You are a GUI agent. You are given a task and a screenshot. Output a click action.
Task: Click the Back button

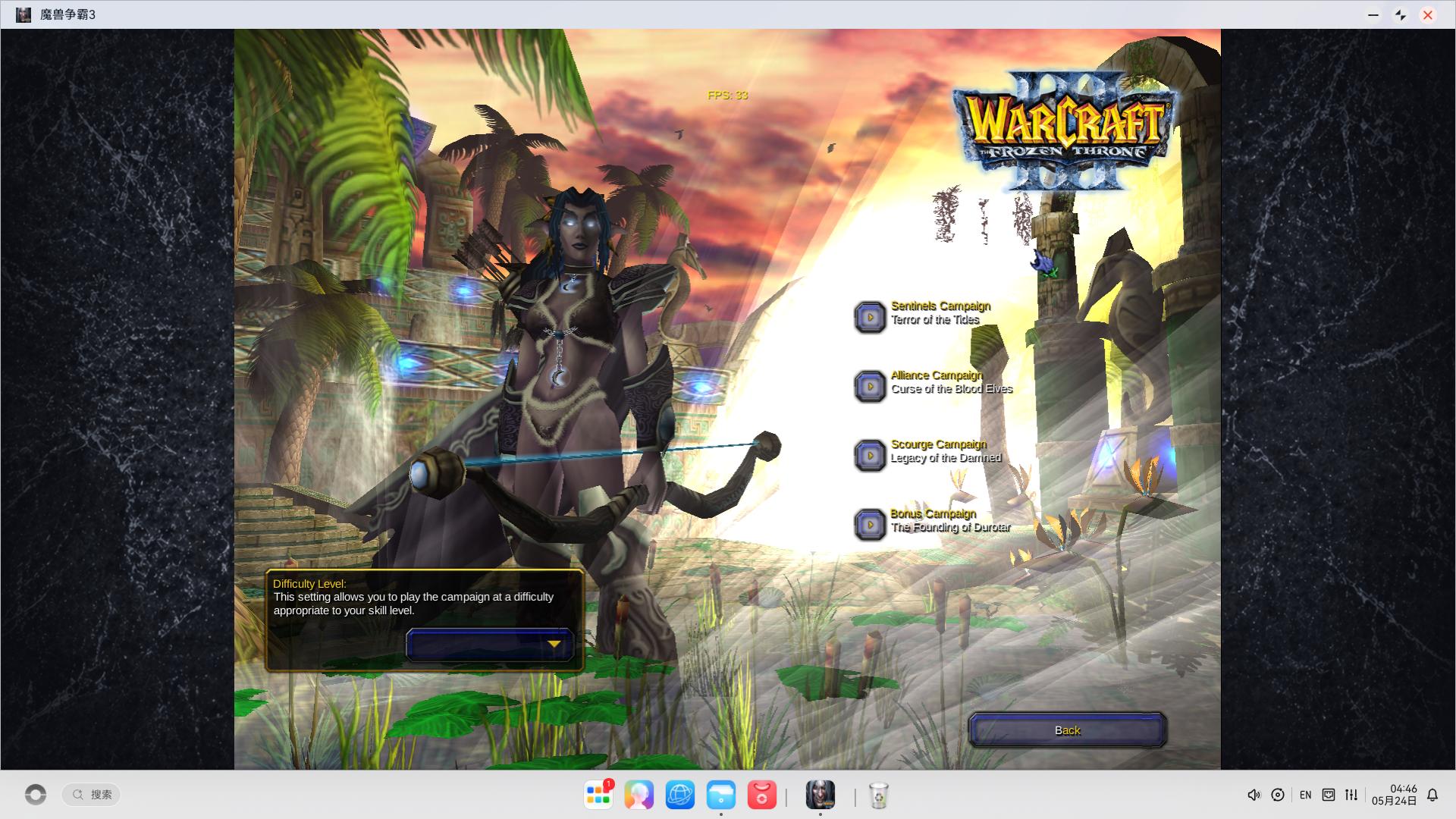pos(1067,730)
